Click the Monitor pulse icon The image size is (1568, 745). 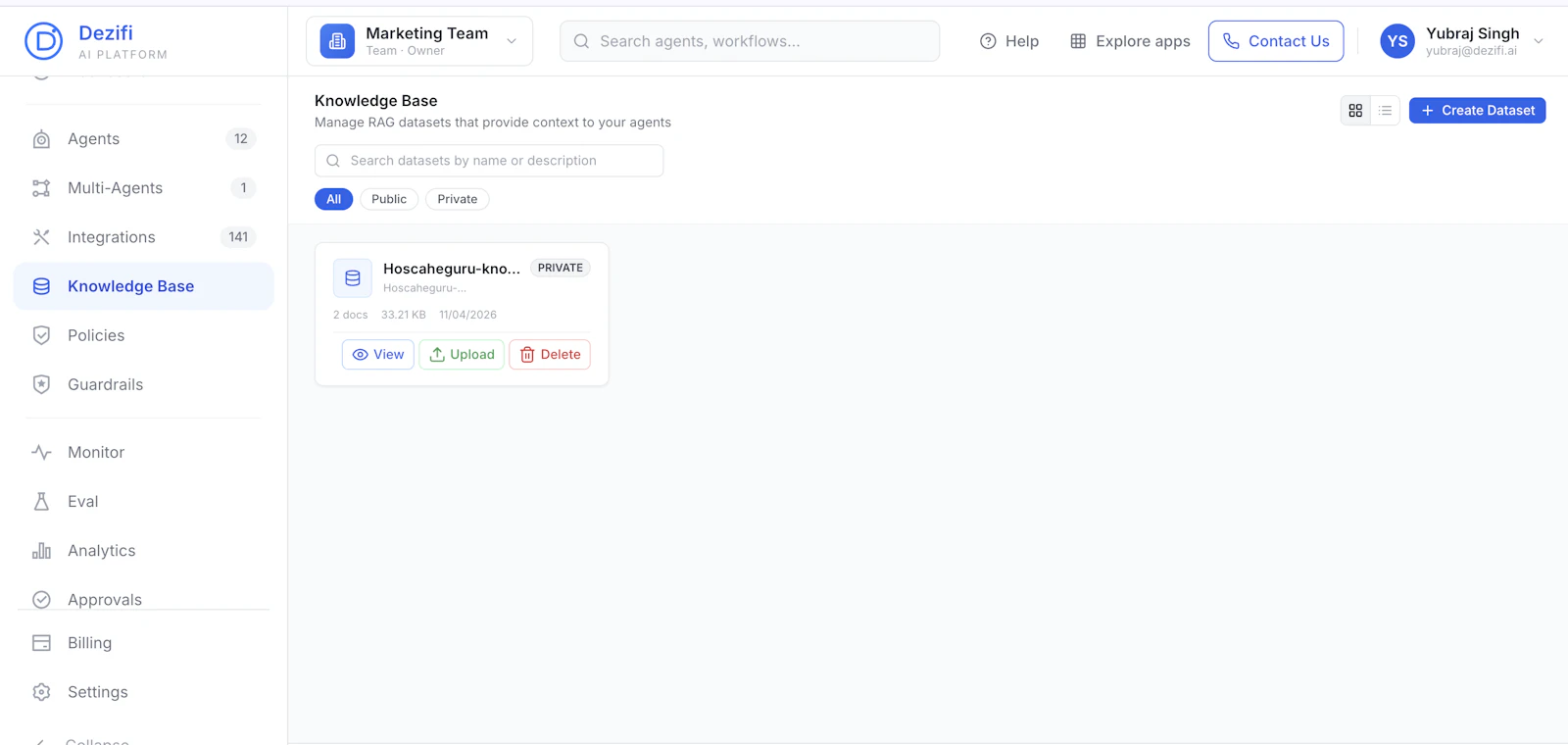(41, 452)
